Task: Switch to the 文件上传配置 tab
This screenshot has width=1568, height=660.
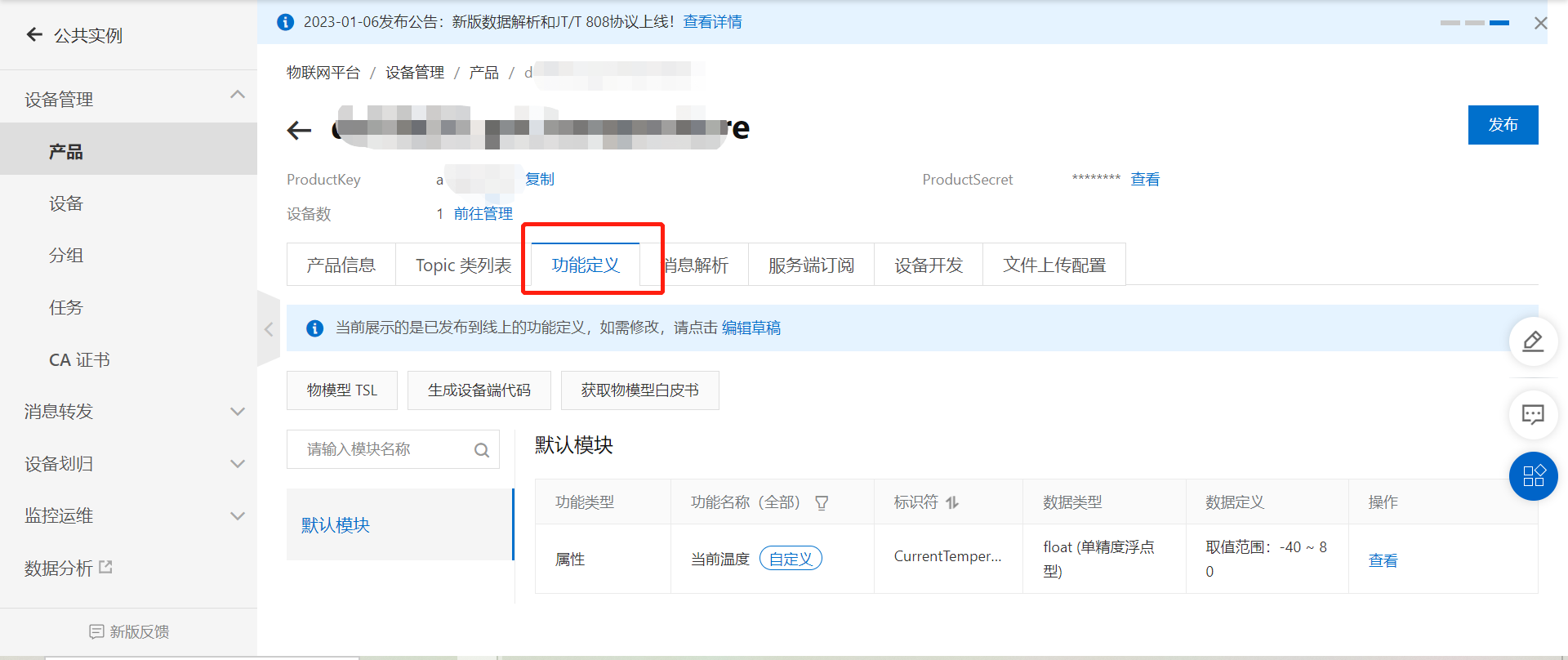Action: pos(1054,265)
